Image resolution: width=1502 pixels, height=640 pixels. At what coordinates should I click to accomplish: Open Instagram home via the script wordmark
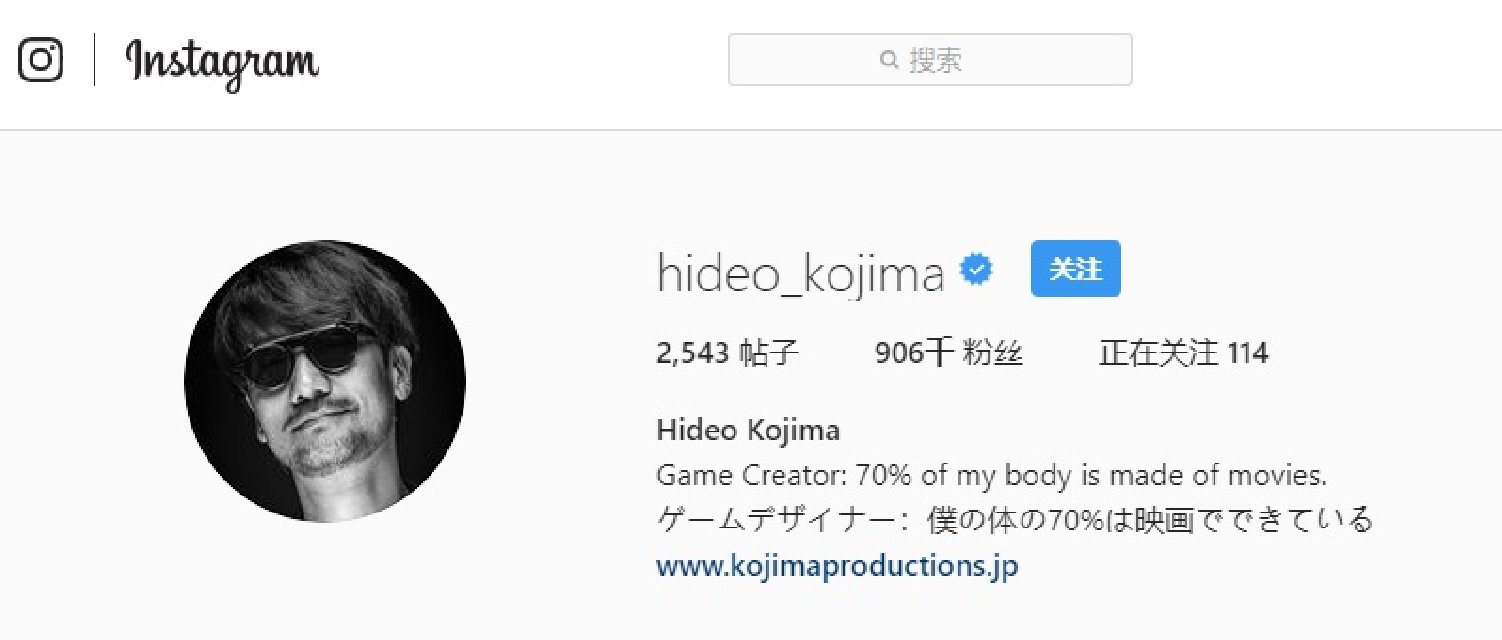click(x=222, y=63)
